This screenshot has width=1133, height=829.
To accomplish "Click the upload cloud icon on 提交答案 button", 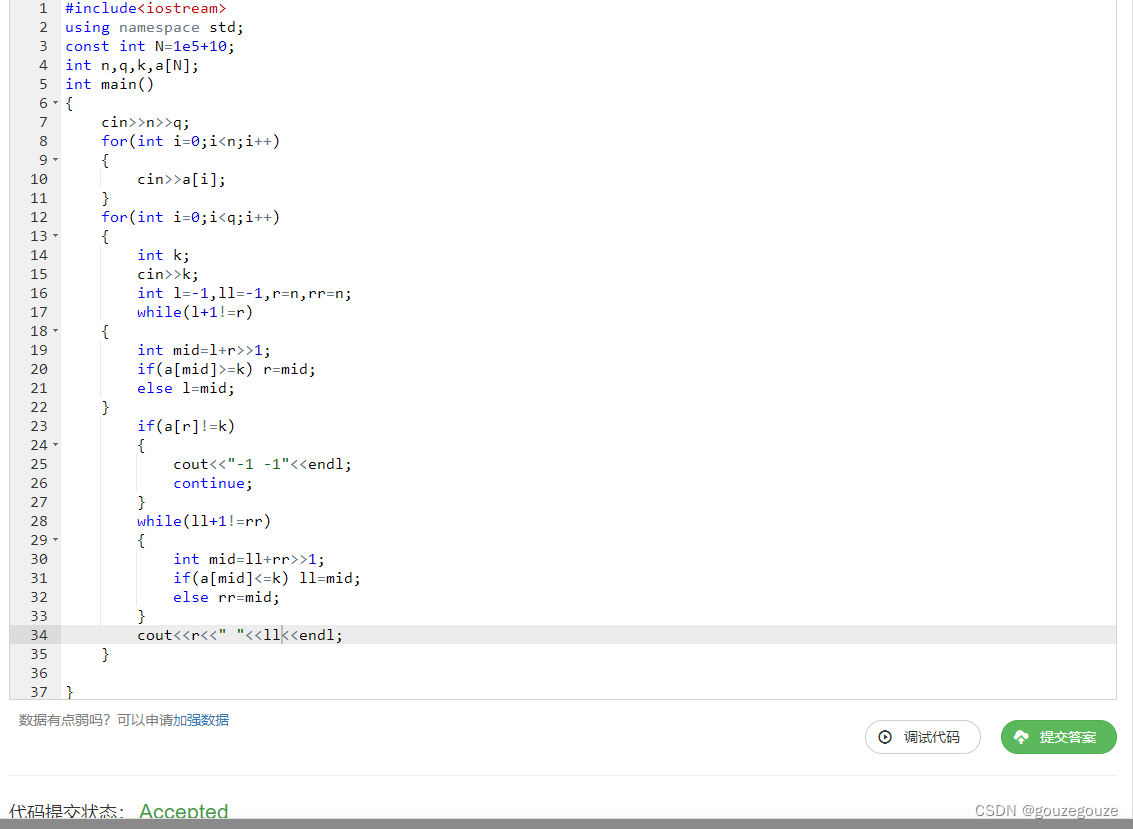I will pyautogui.click(x=1020, y=737).
